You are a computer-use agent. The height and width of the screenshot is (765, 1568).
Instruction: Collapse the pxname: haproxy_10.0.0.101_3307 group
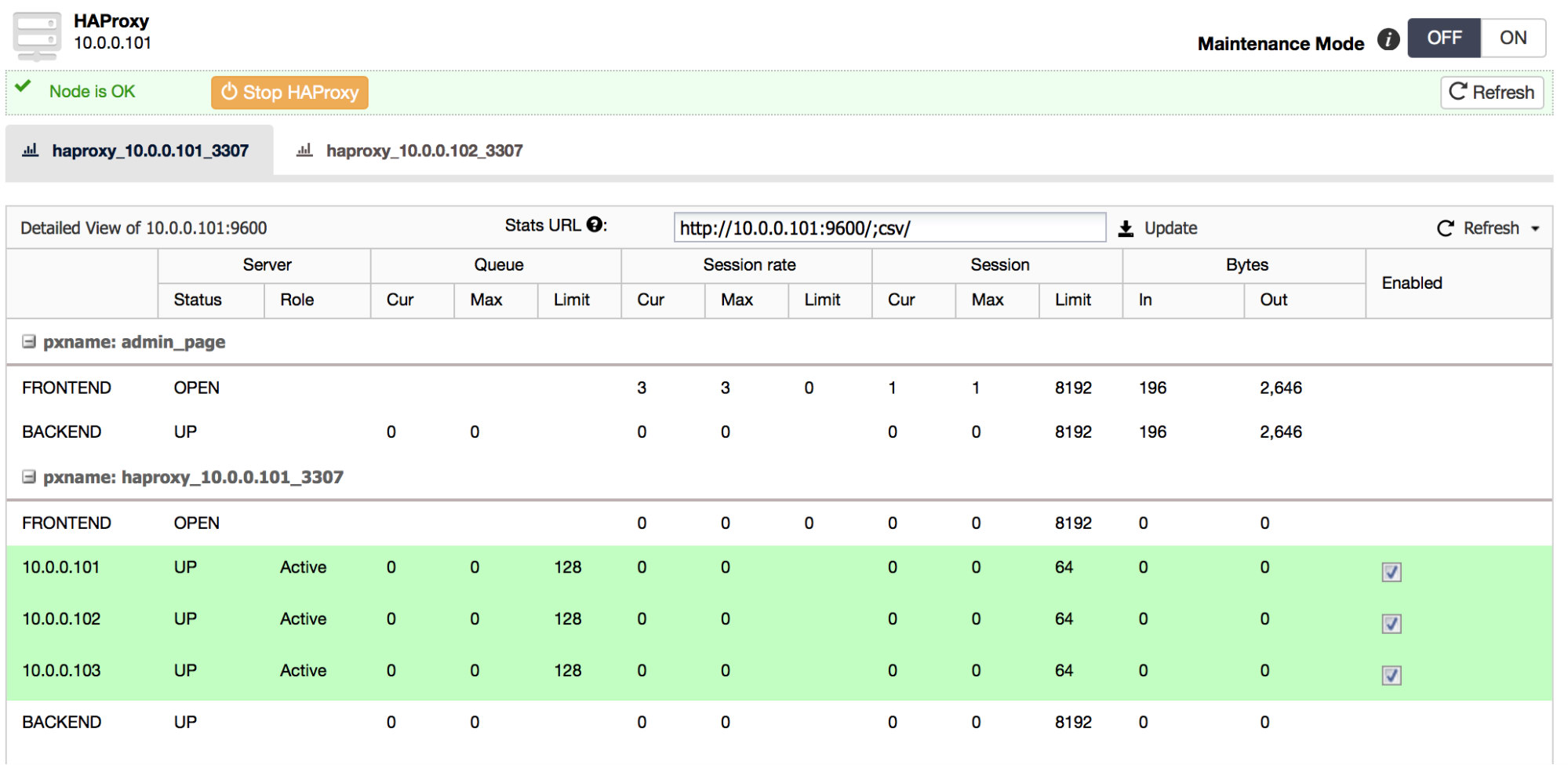[x=29, y=476]
